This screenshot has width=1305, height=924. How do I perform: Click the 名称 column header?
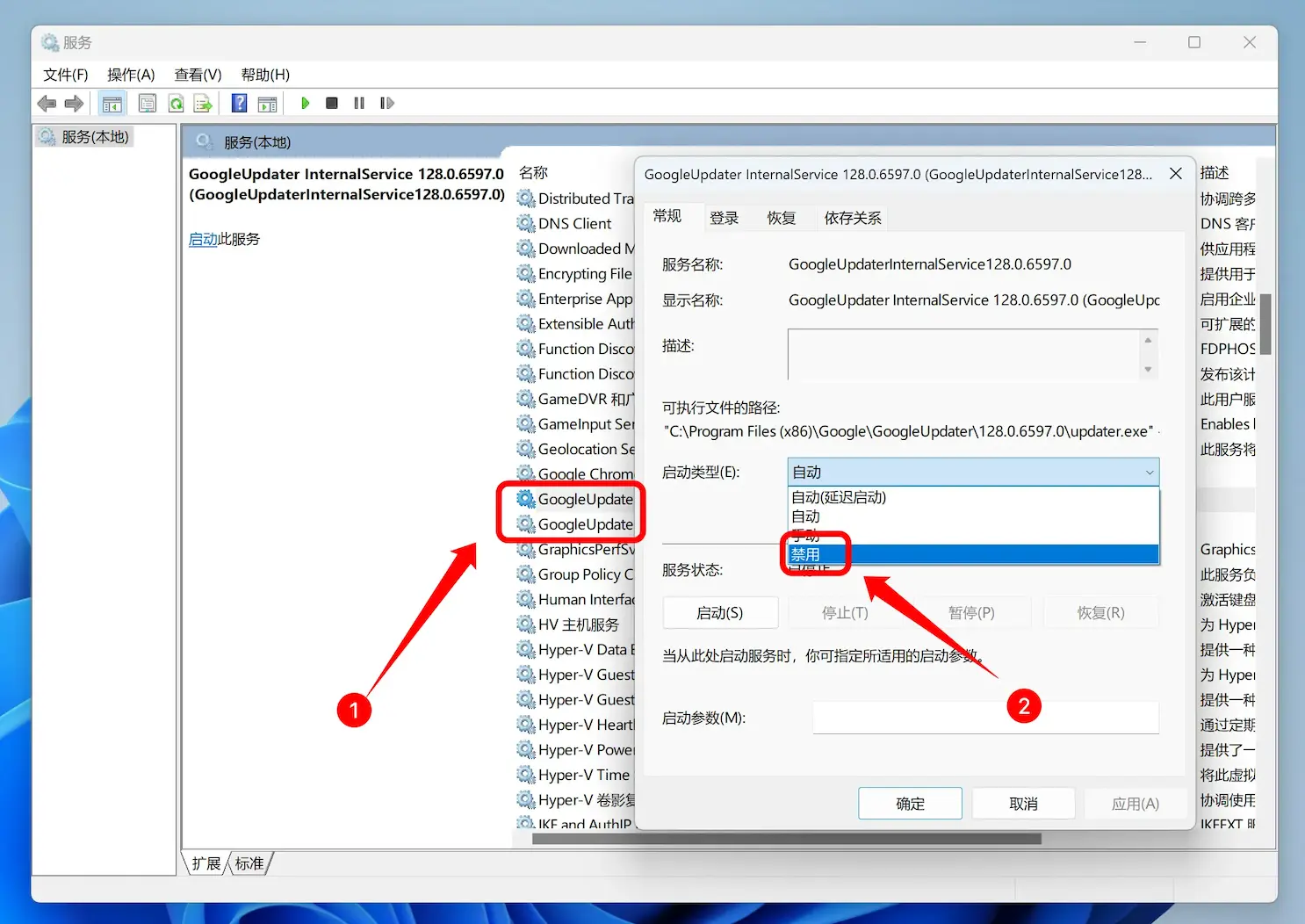[533, 172]
